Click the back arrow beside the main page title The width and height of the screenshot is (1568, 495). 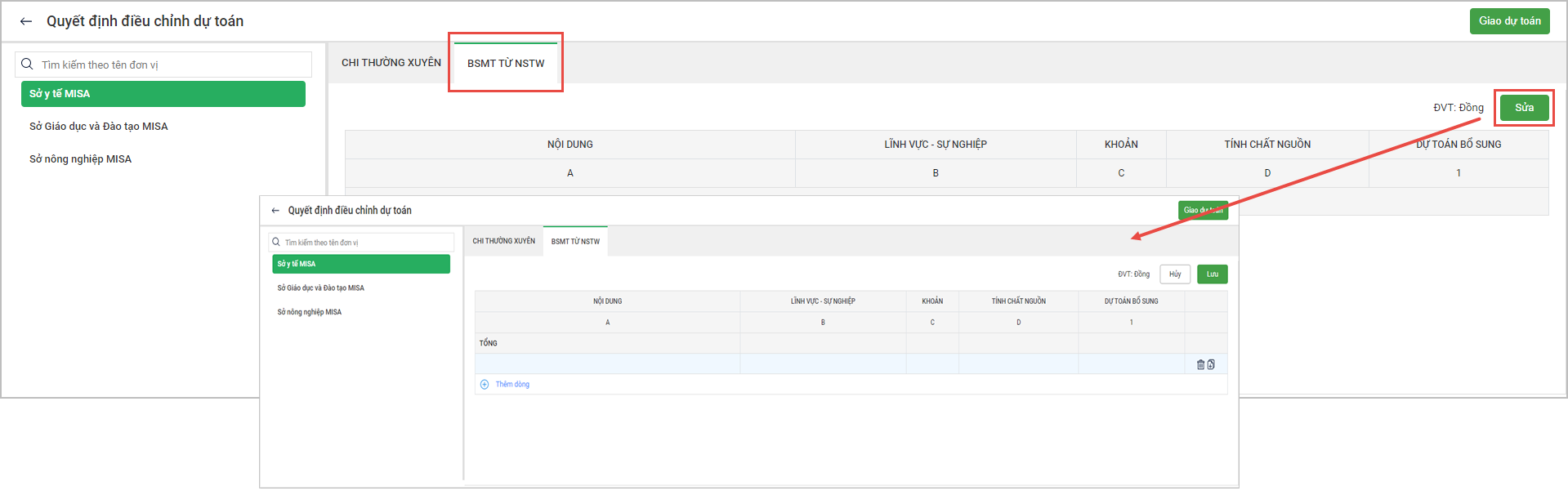pyautogui.click(x=26, y=21)
